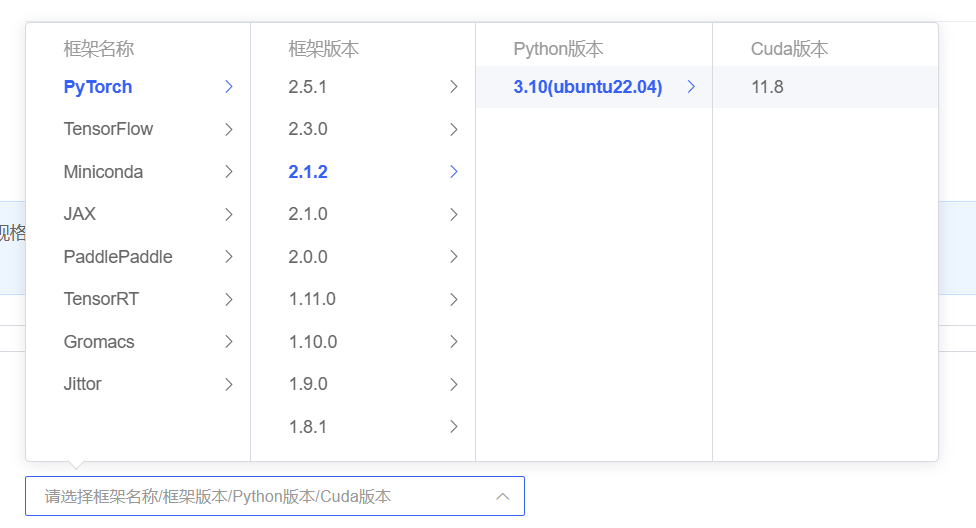Pick JAX in the framework column
Viewport: 976px width, 528px height.
coord(80,214)
